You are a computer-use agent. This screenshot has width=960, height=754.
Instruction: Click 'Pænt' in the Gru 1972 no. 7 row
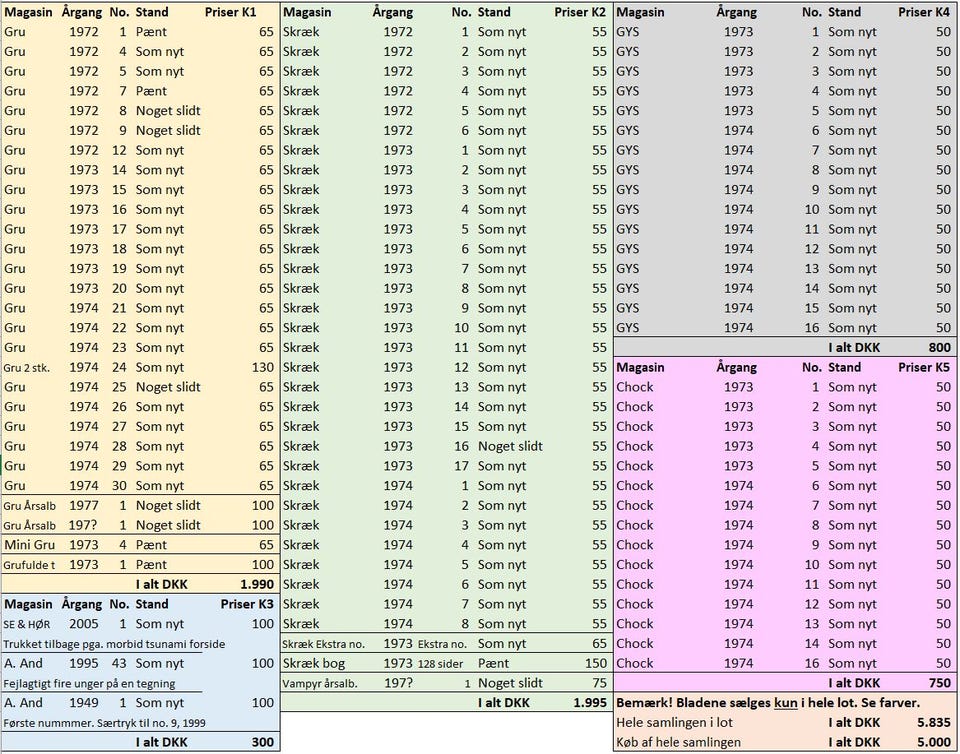pyautogui.click(x=151, y=91)
